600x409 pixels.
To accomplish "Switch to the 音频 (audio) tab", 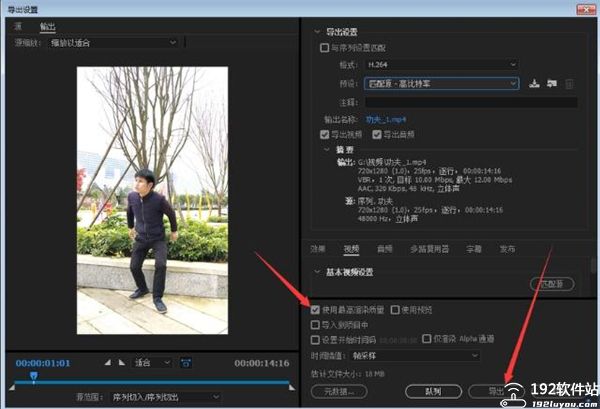I will tap(384, 248).
